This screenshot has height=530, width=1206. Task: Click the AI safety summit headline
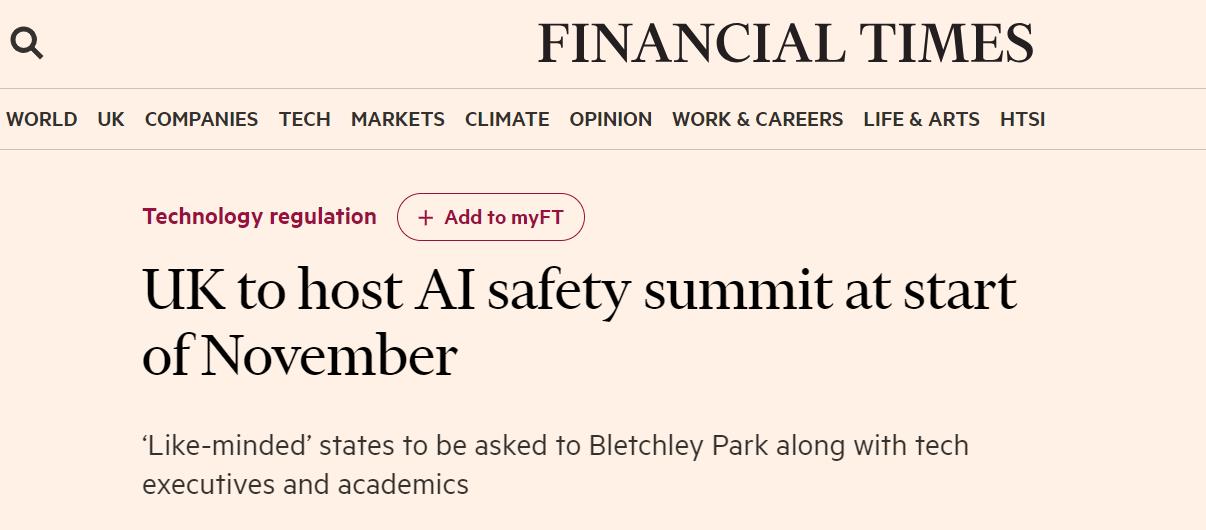579,290
